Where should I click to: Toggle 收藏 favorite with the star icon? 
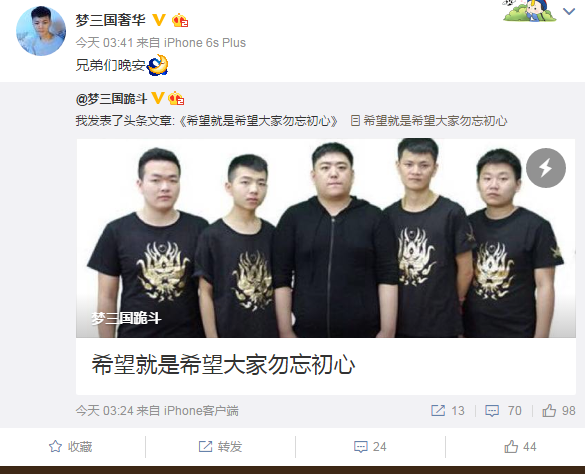point(71,446)
